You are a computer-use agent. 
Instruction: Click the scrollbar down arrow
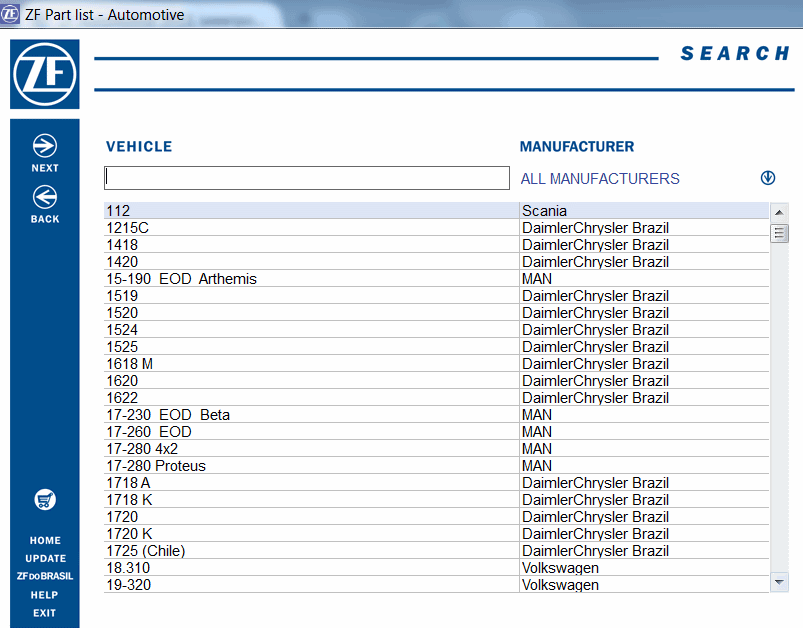click(x=779, y=581)
